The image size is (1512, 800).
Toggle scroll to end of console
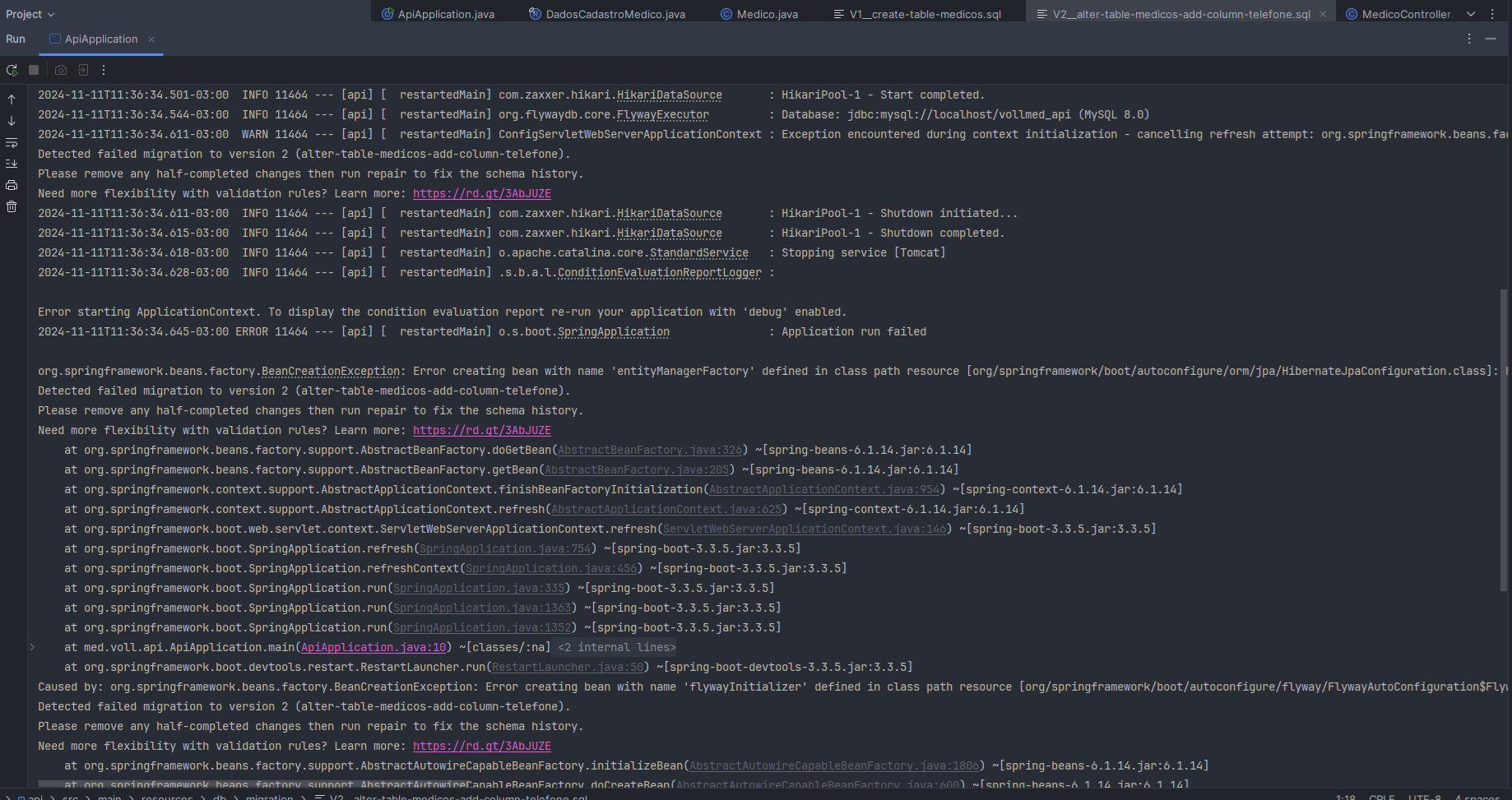coord(12,164)
